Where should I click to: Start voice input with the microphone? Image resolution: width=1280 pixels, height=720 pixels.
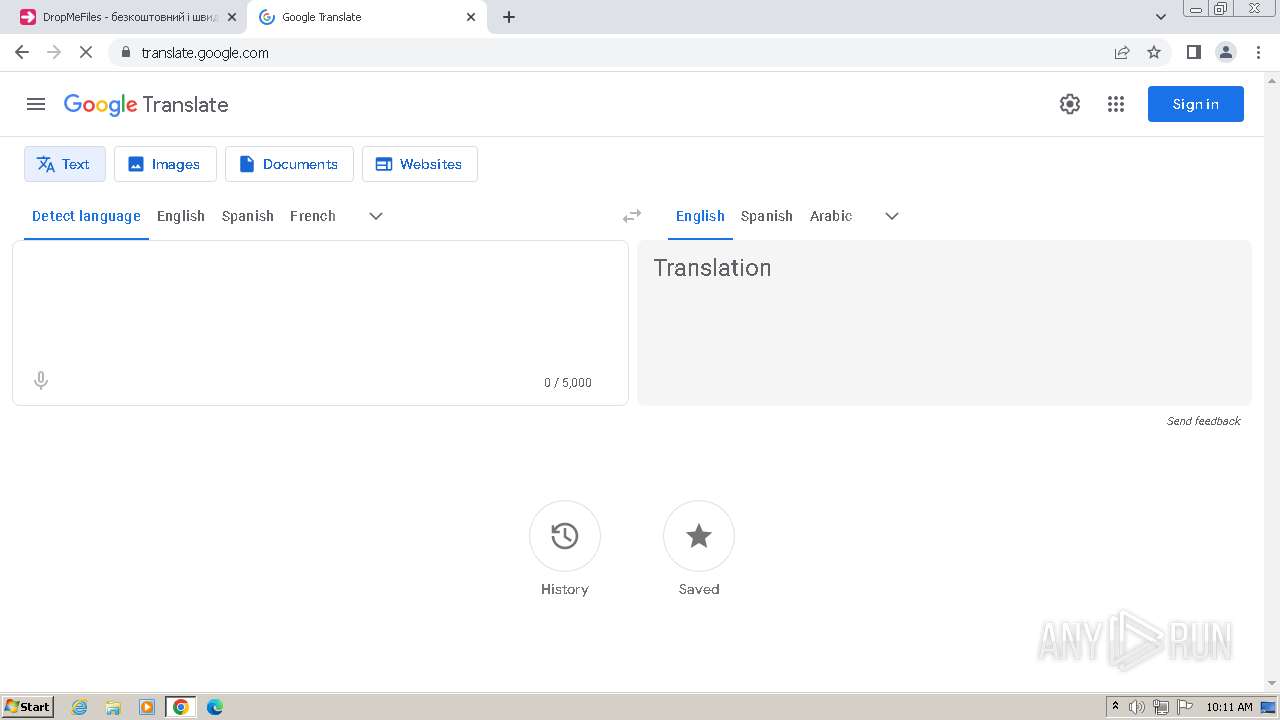click(41, 381)
